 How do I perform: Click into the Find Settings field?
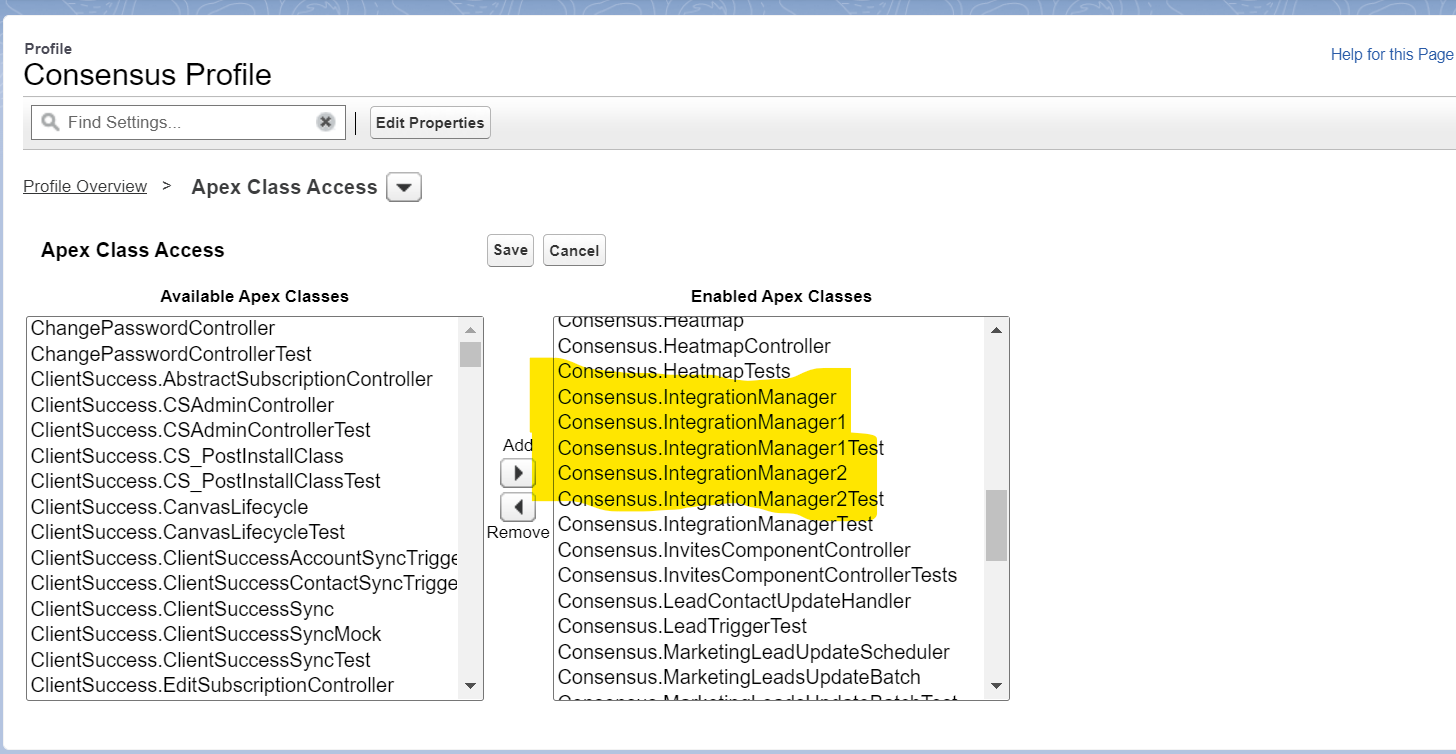(188, 122)
